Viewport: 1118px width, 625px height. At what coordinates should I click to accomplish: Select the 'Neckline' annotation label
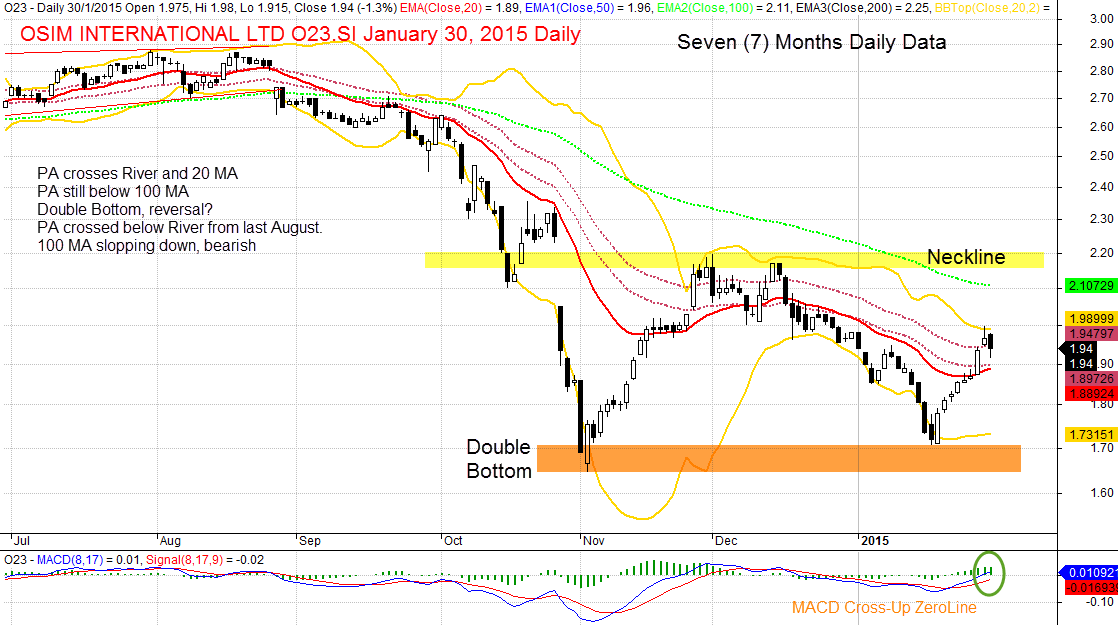click(965, 257)
